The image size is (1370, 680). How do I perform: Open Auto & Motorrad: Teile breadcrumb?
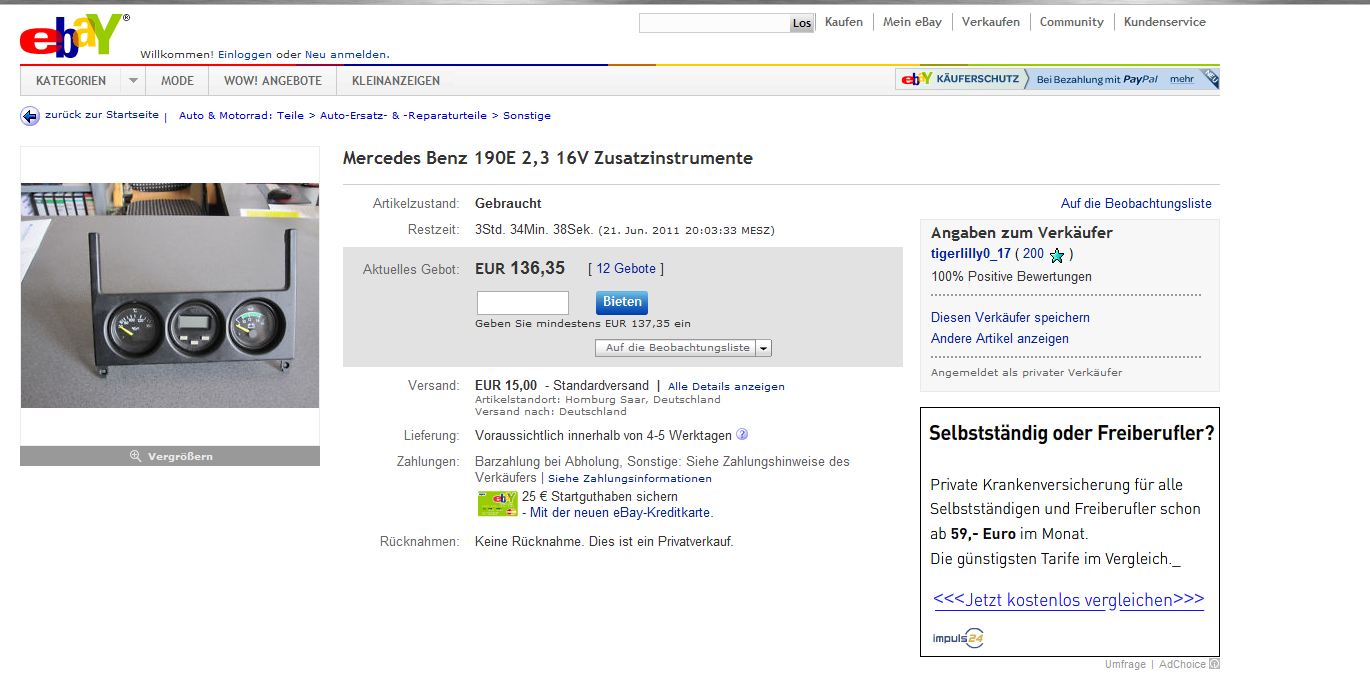pyautogui.click(x=241, y=116)
